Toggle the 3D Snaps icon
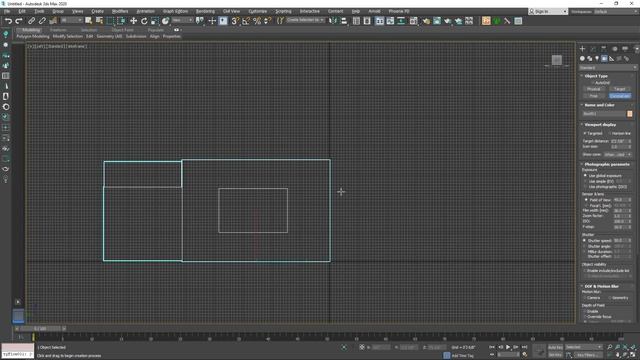 pos(235,21)
